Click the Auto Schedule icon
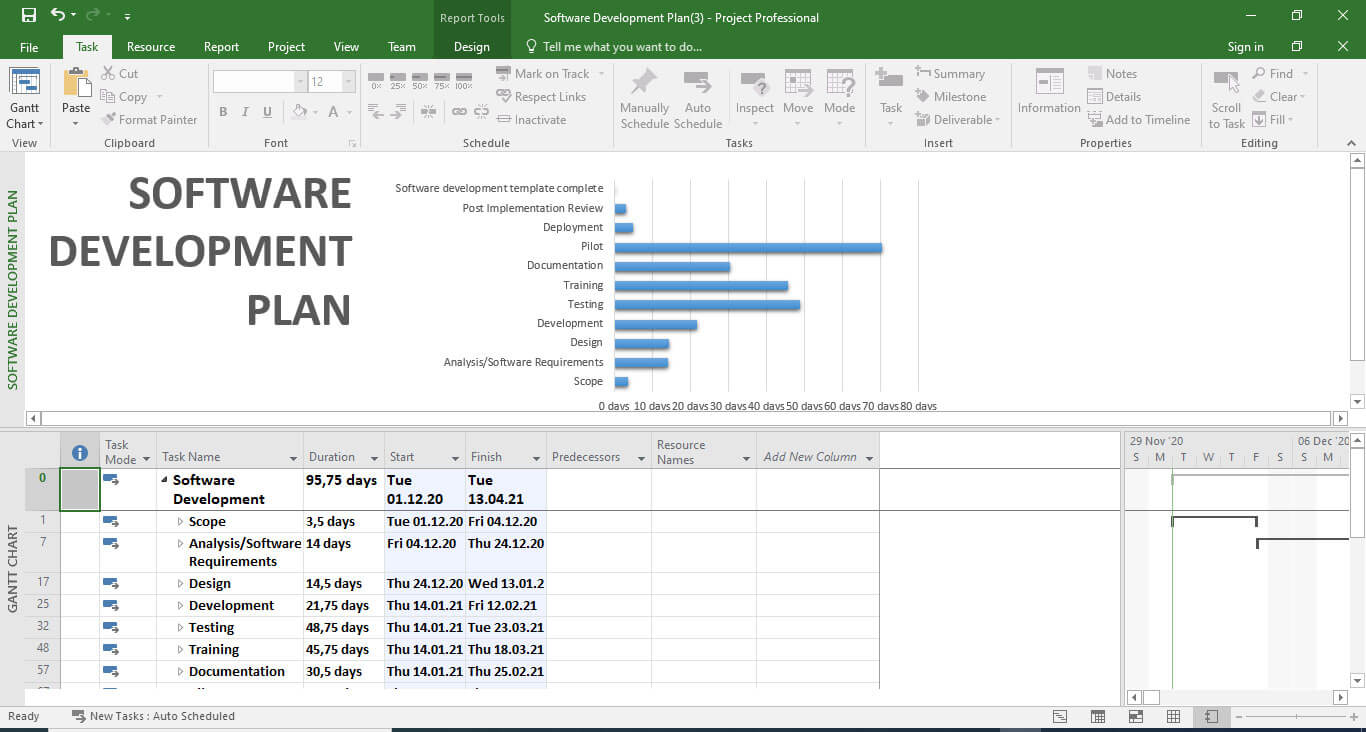Screen dimensions: 1366x732 [697, 83]
